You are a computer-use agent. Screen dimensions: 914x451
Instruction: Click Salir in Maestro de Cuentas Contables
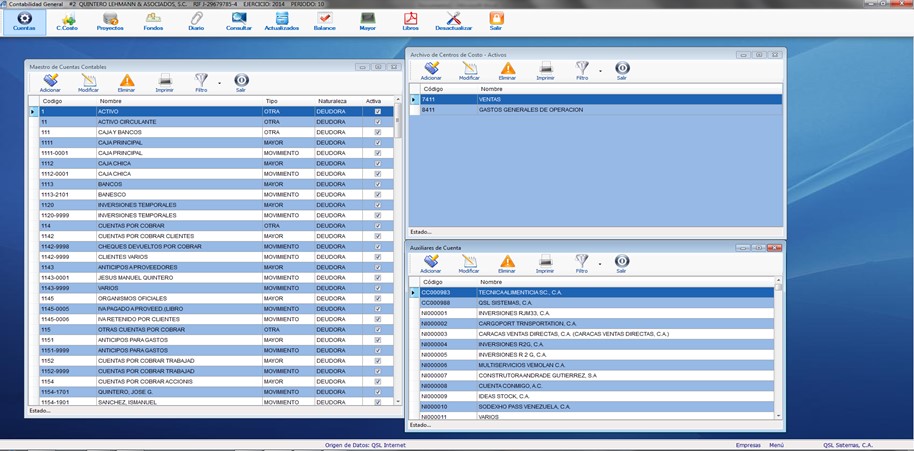(x=241, y=83)
